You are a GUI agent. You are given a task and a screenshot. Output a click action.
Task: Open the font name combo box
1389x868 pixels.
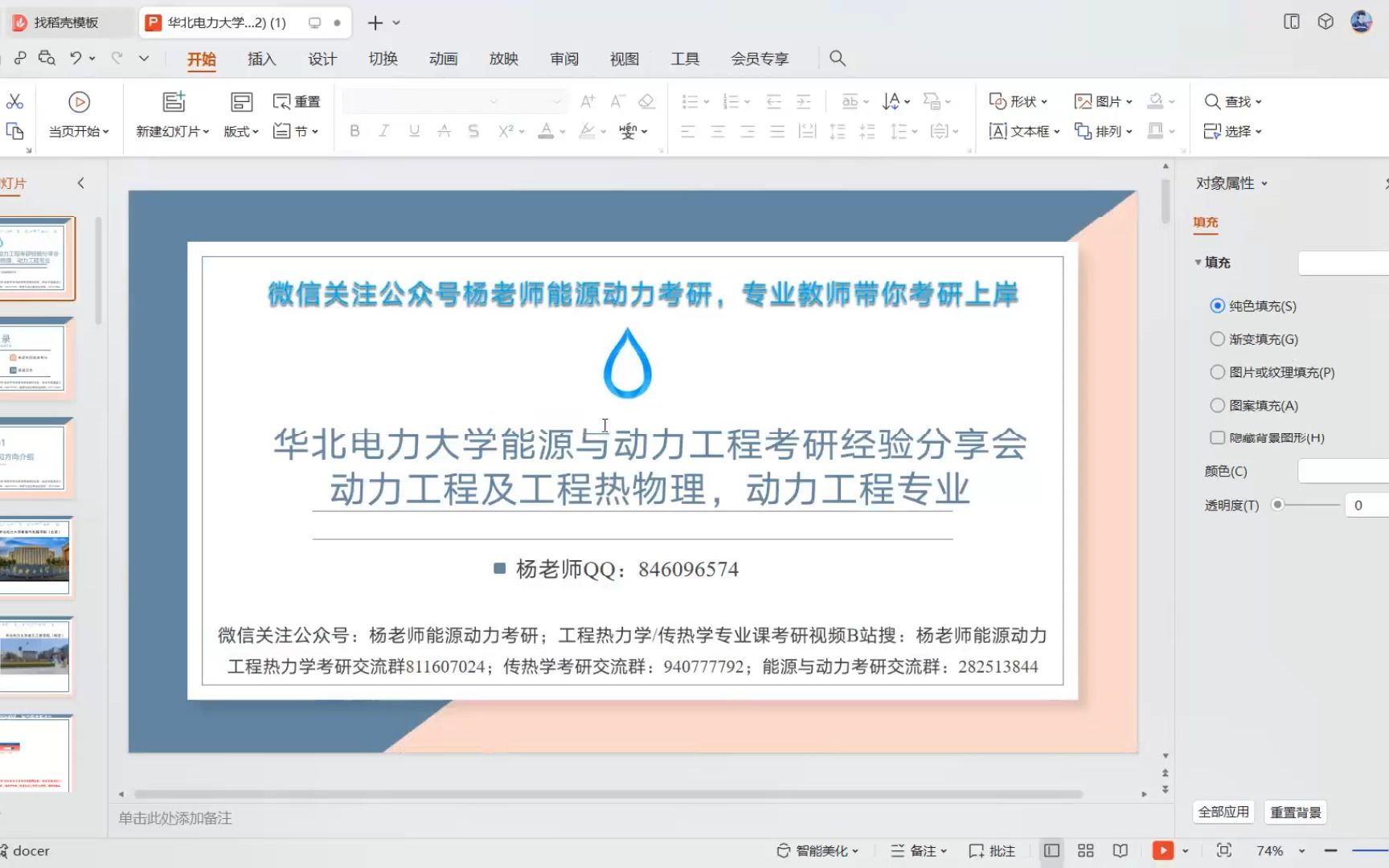422,101
